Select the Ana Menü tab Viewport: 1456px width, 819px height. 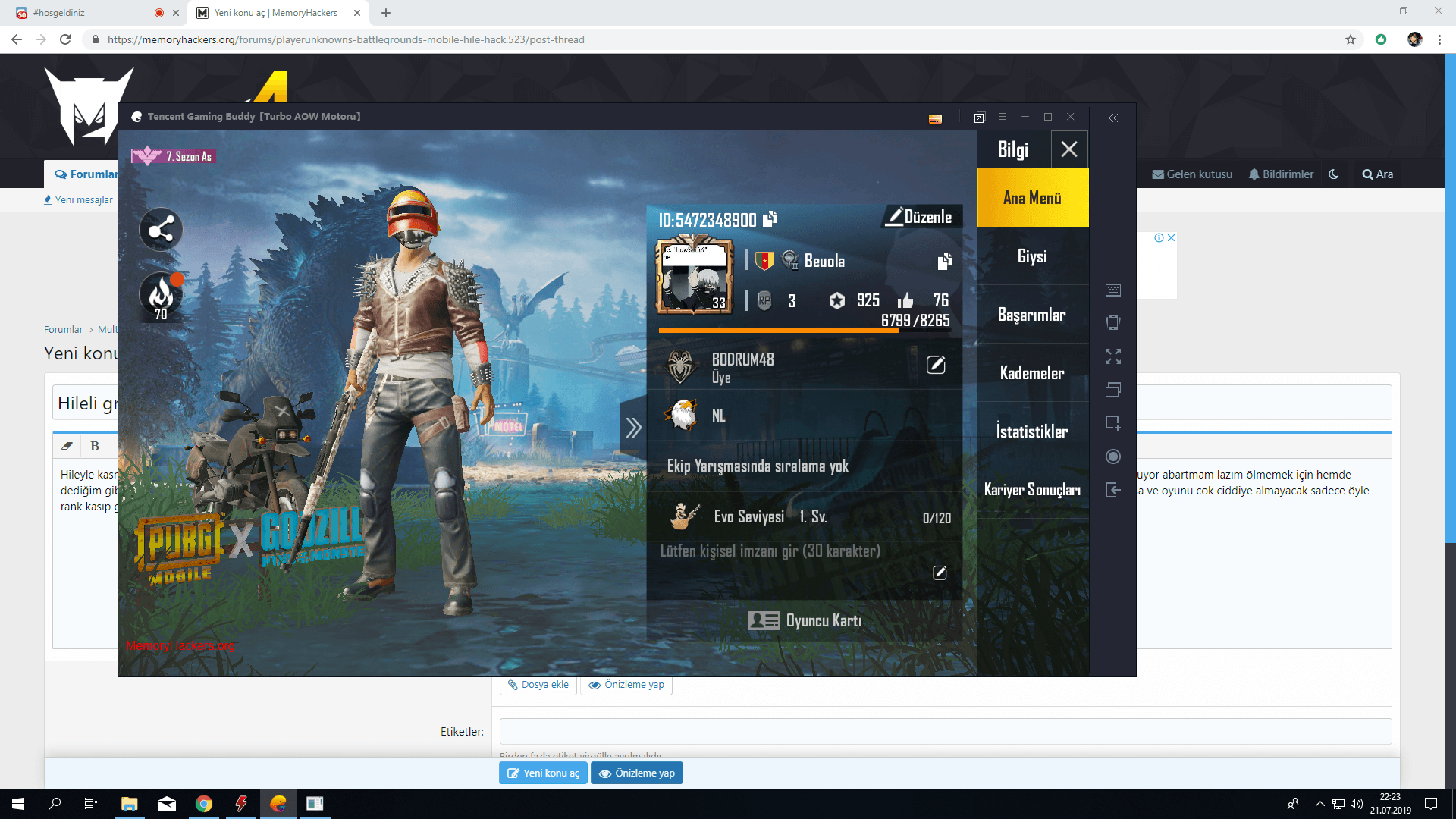pyautogui.click(x=1032, y=198)
